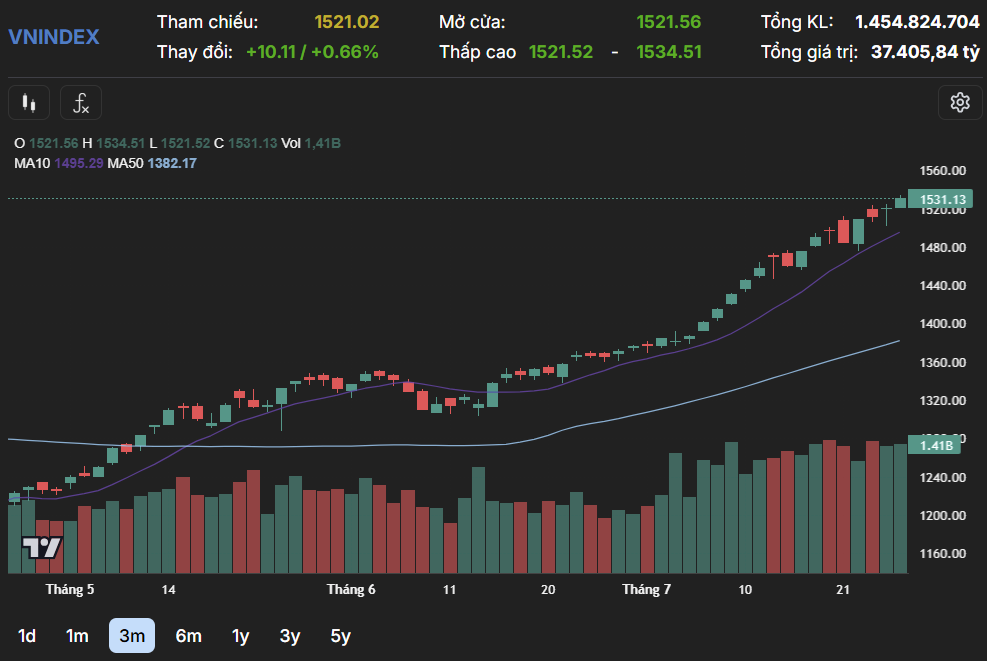Click the VNINDEX ticker title
This screenshot has height=661, width=987.
[x=54, y=37]
